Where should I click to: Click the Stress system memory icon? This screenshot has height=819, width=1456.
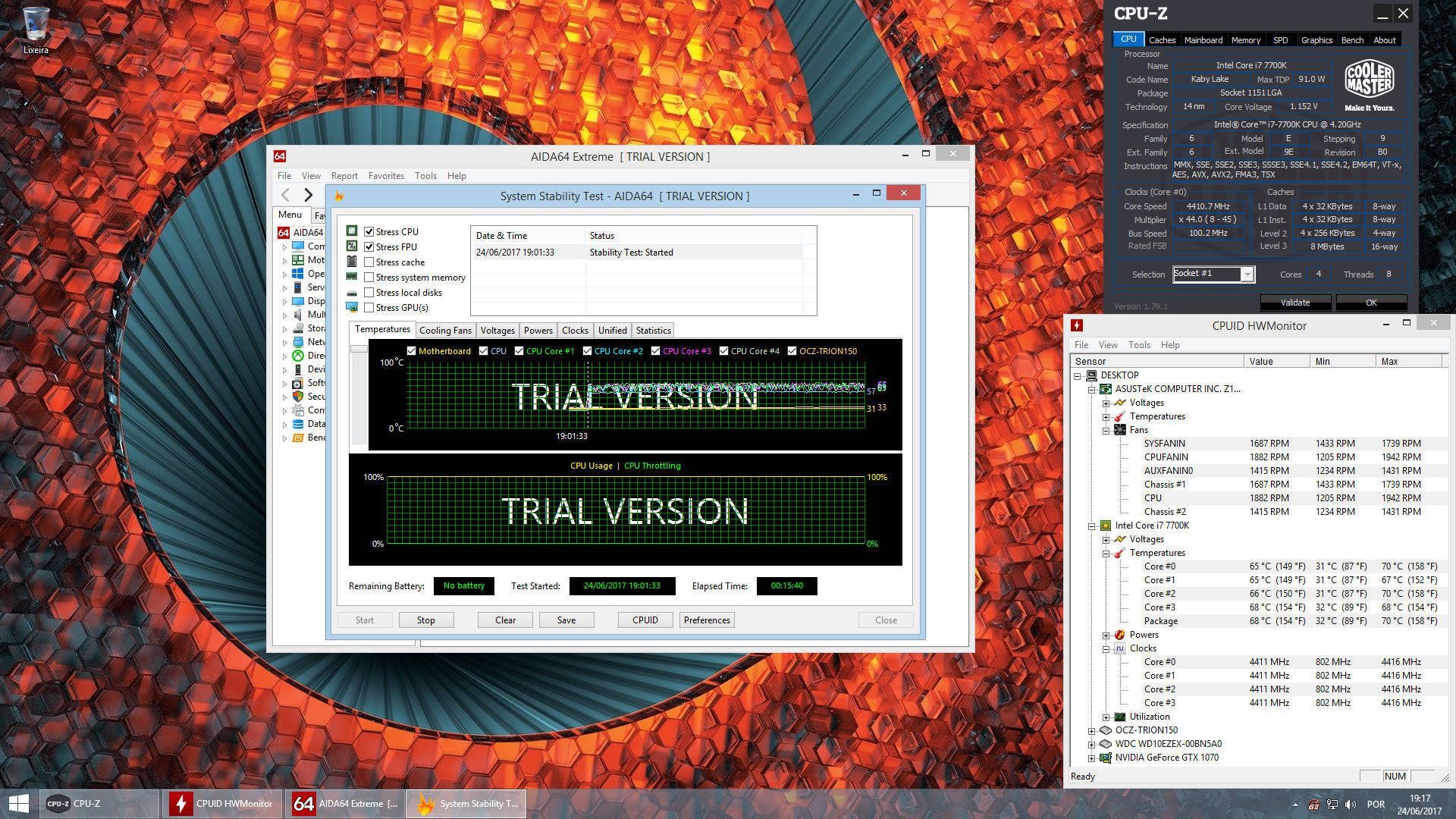pos(352,277)
